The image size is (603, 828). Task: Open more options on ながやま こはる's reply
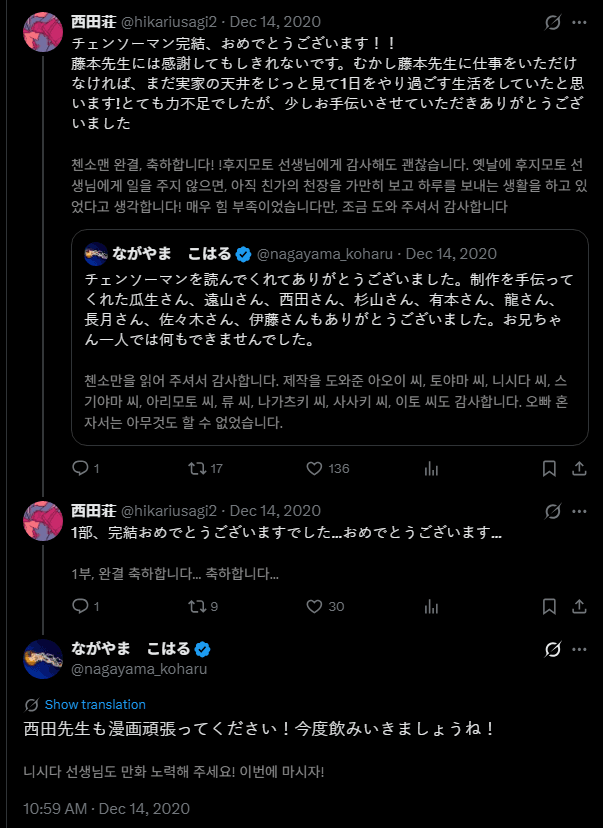coord(579,649)
